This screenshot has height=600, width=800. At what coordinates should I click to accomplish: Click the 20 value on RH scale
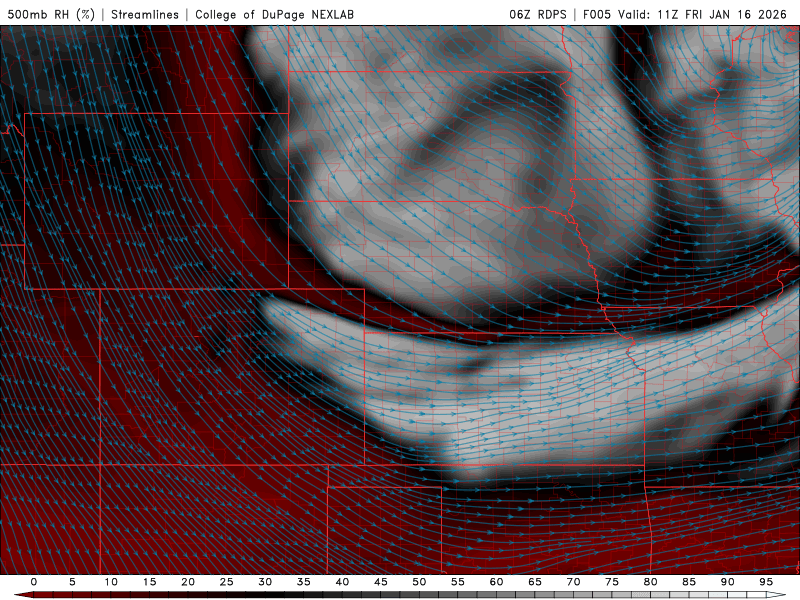click(x=188, y=582)
